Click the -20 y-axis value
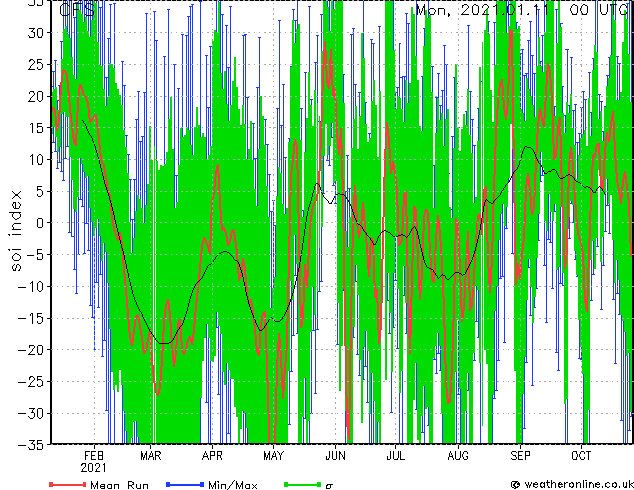Screen dimensions: 634x490 coord(32,350)
